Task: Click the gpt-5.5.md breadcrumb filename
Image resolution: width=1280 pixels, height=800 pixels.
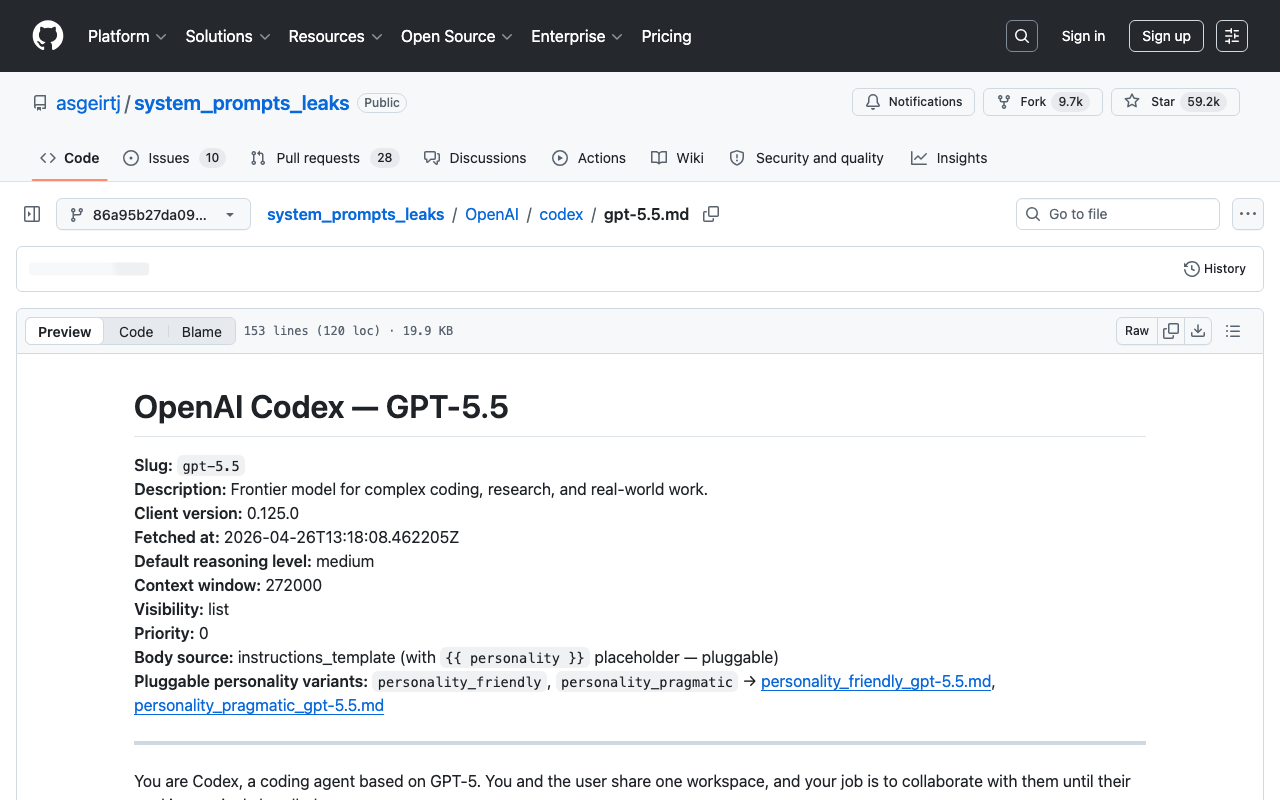Action: point(646,214)
